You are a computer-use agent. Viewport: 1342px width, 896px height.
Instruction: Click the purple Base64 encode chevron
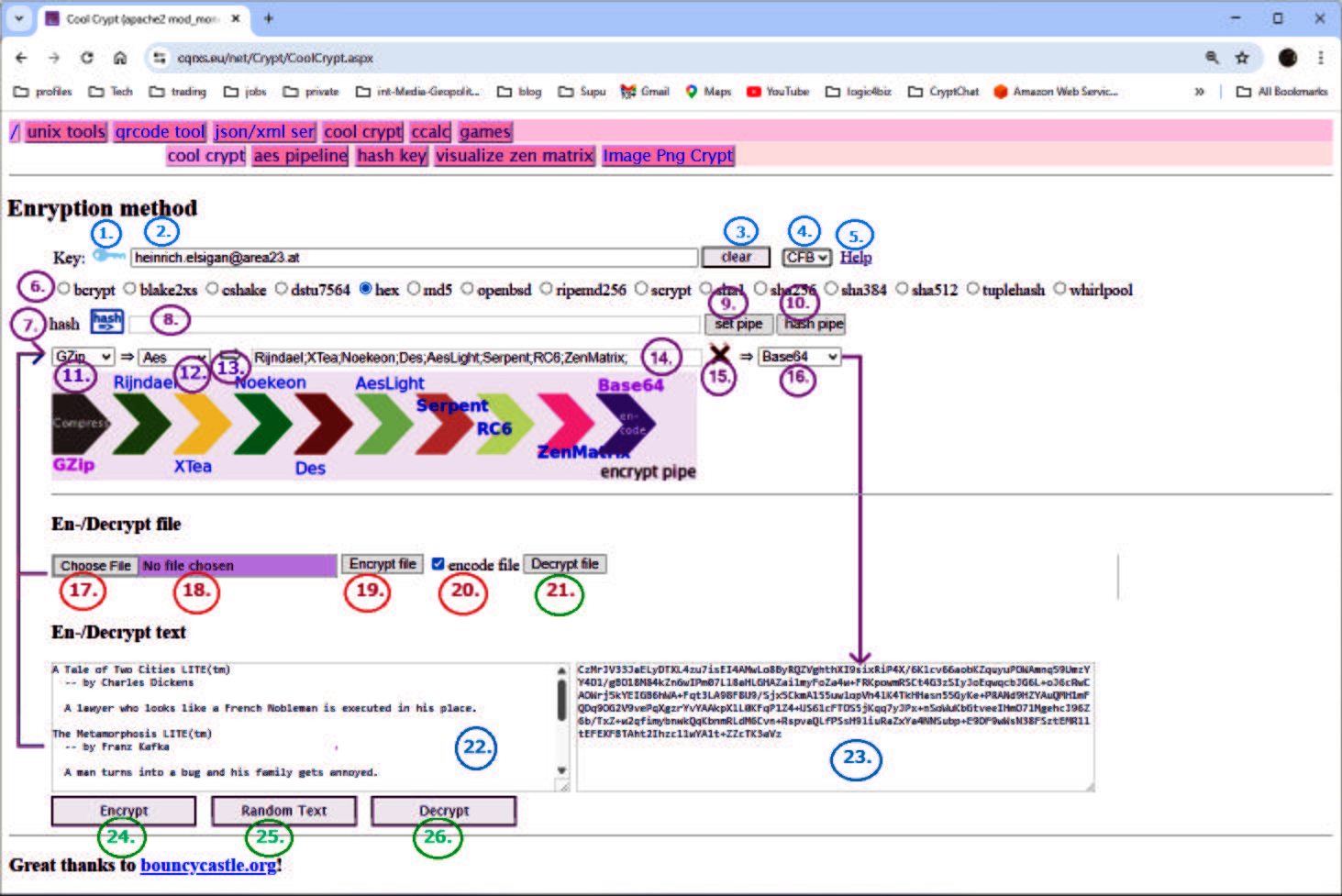coord(627,424)
